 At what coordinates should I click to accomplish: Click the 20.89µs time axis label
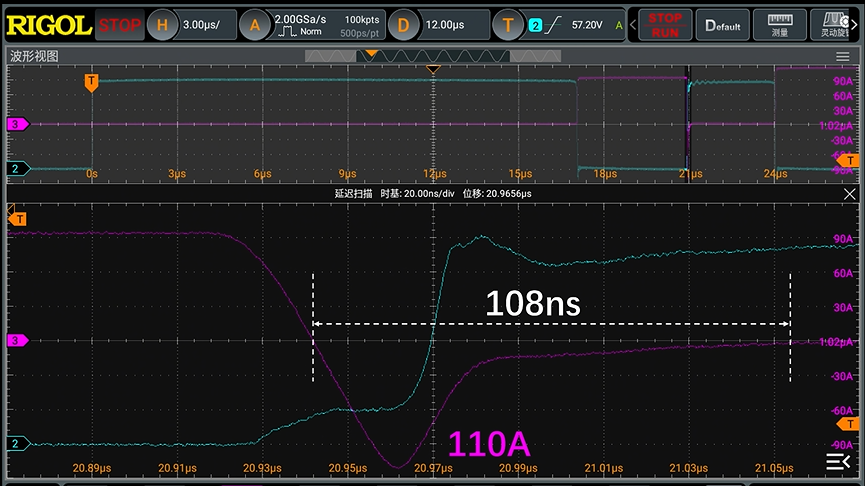click(92, 468)
